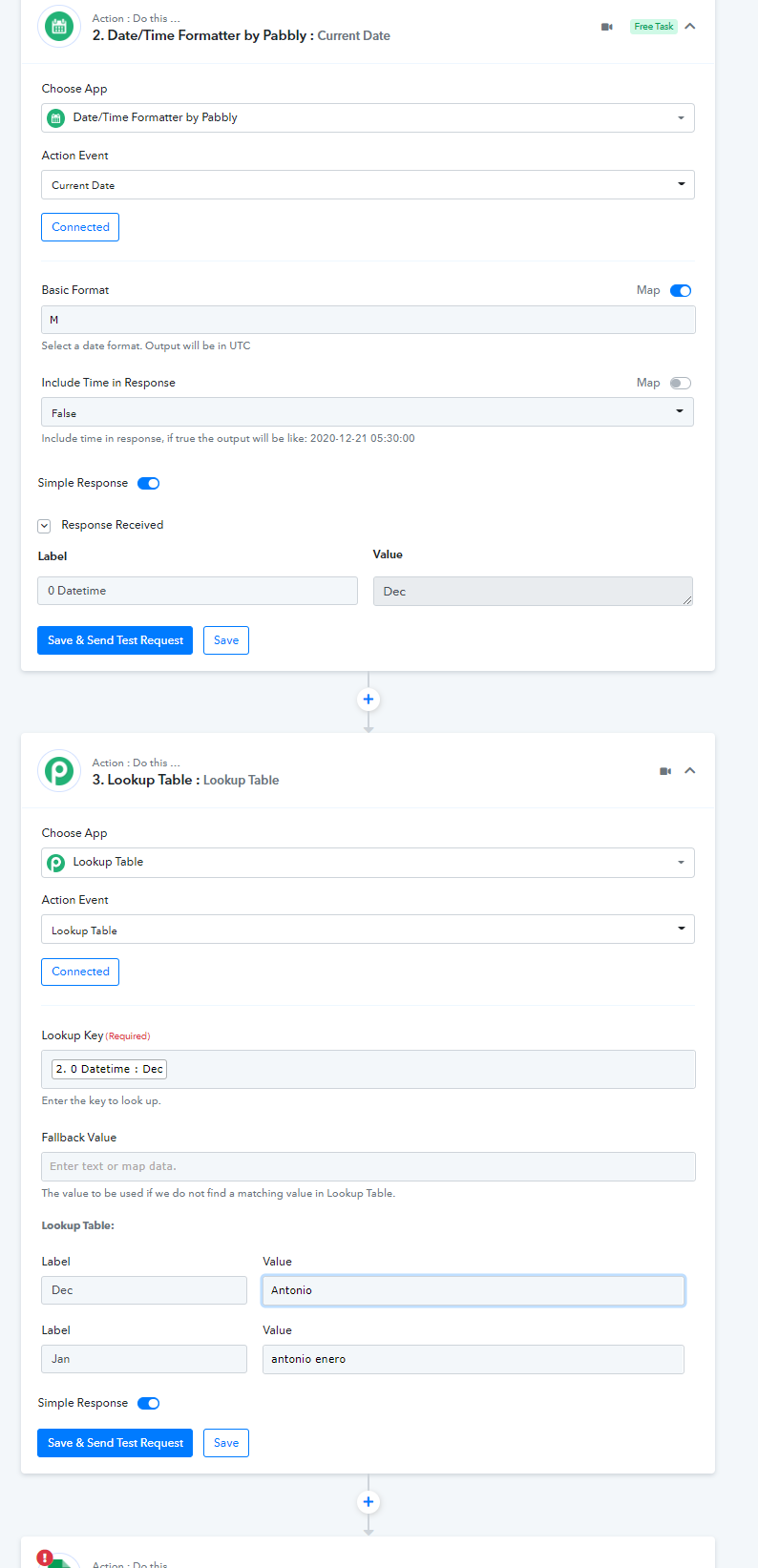758x1568 pixels.
Task: Add a step after Lookup Table
Action: click(368, 1502)
